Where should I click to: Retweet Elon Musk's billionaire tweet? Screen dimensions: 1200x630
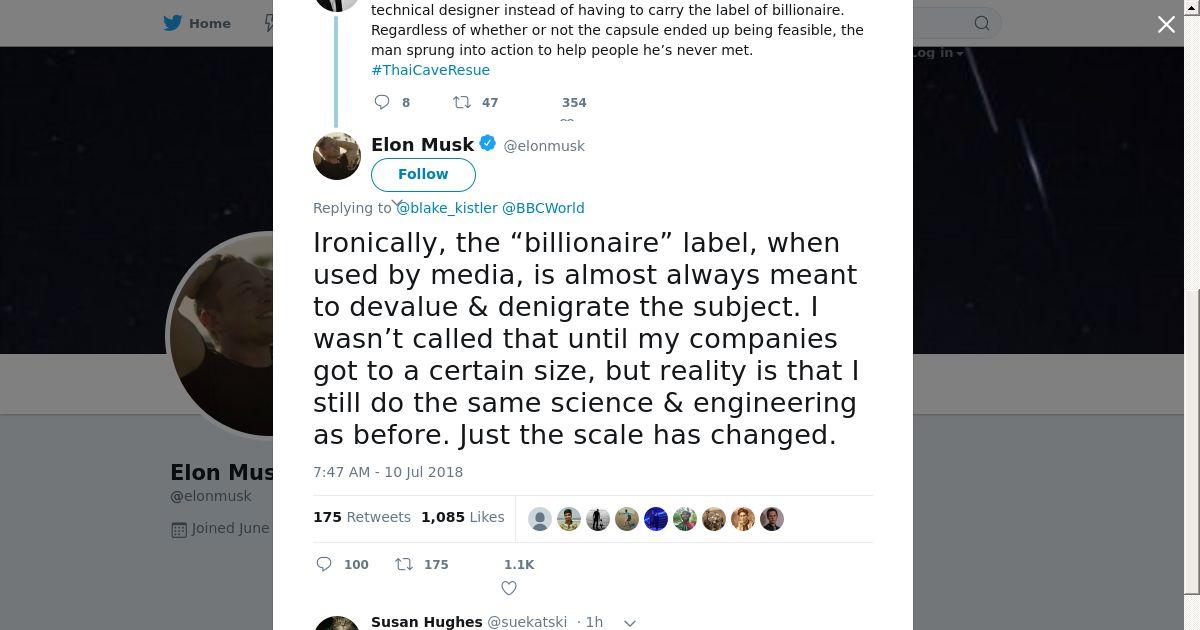point(404,564)
